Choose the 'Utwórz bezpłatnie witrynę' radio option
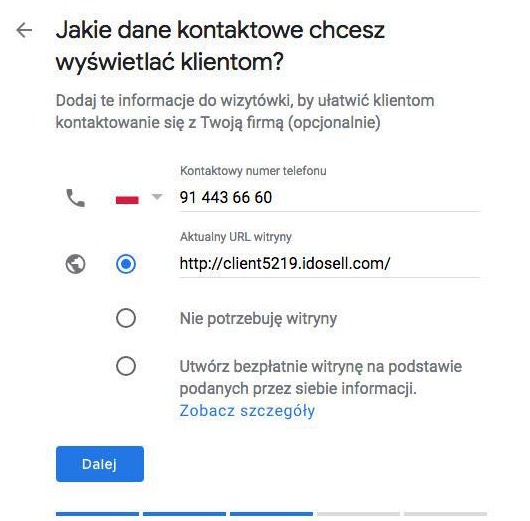Screen dimensions: 530x521 (x=126, y=366)
